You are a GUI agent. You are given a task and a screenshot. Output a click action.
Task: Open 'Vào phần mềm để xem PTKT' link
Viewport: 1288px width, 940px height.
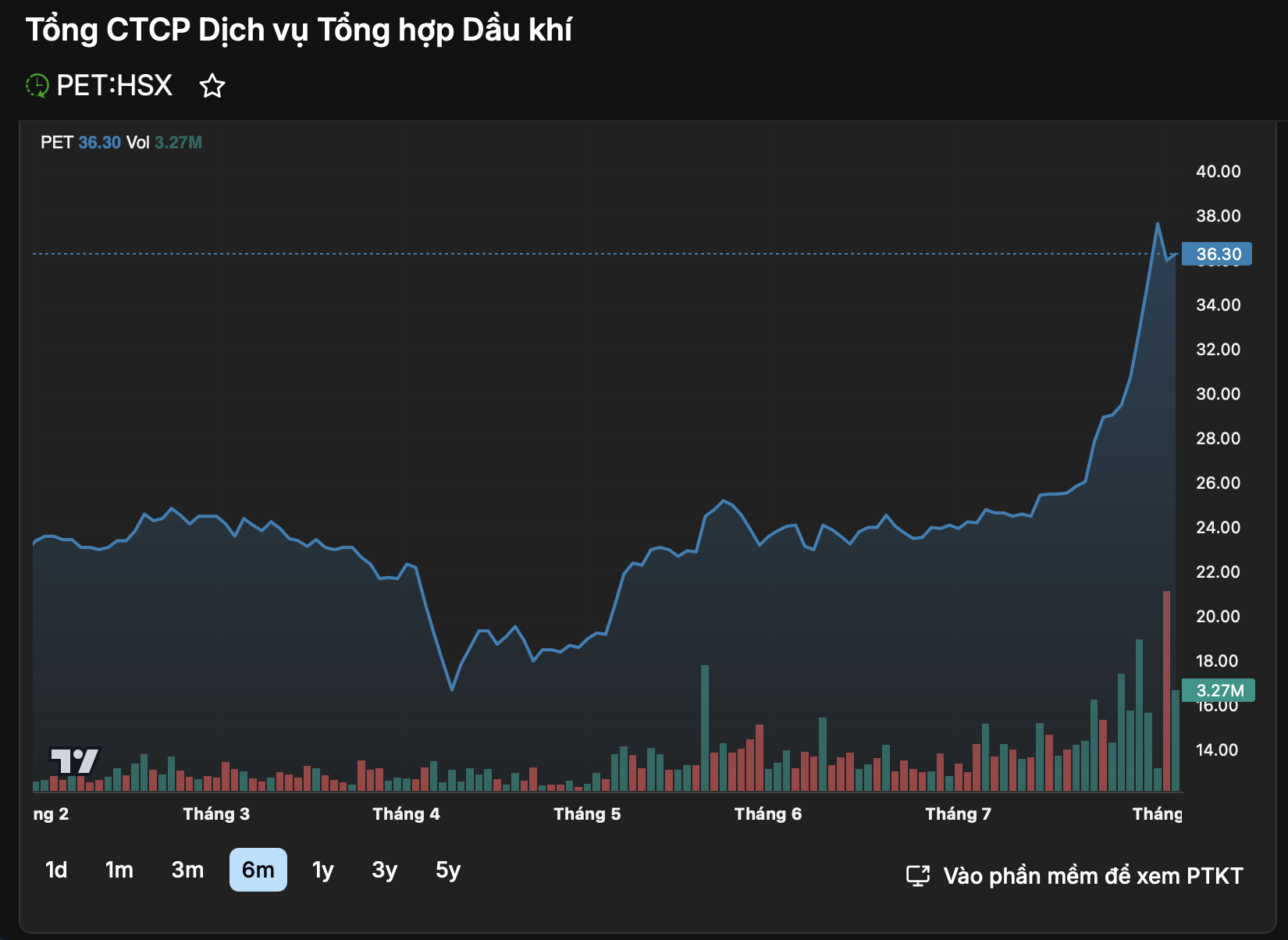(x=1093, y=876)
